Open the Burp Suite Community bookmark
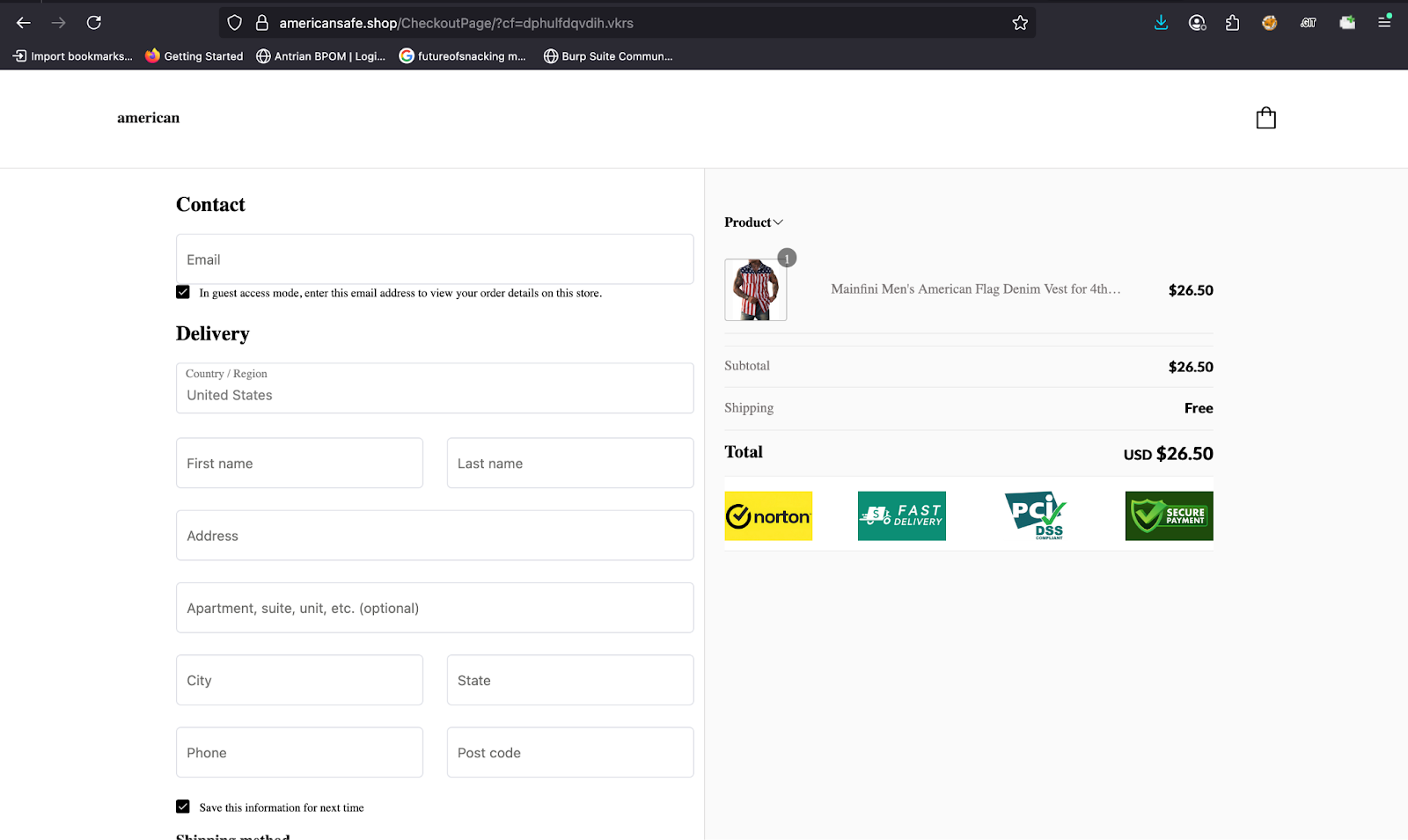Image resolution: width=1408 pixels, height=840 pixels. click(607, 56)
